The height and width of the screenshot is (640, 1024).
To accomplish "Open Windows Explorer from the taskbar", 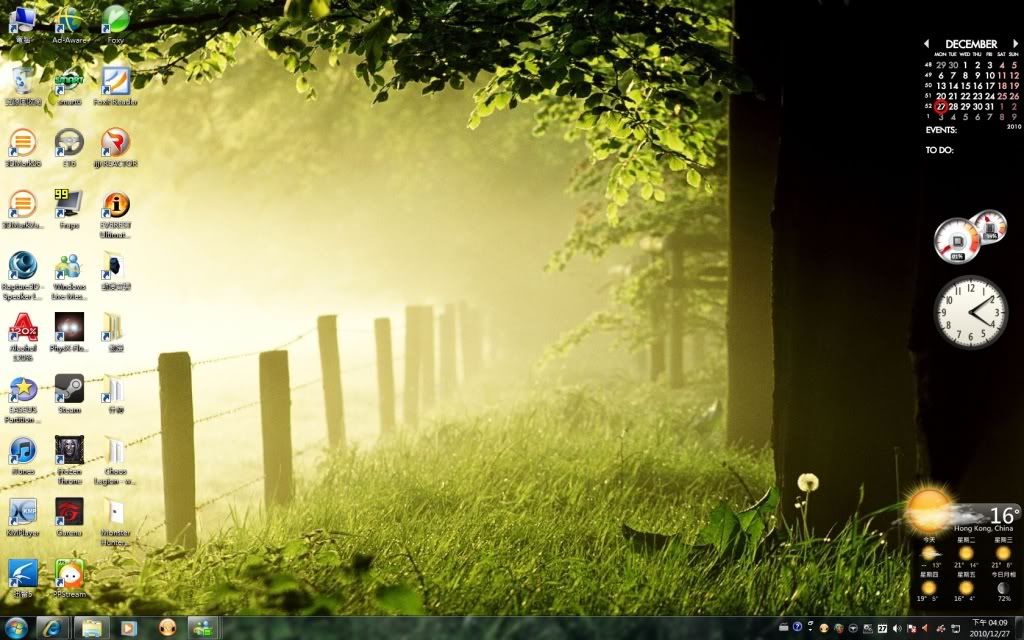I will click(91, 628).
